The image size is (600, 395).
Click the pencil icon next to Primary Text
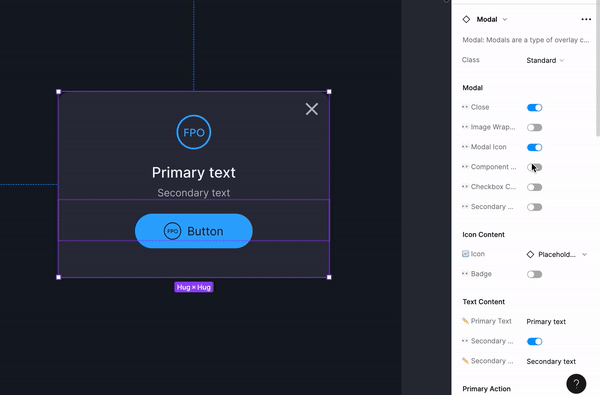point(465,321)
